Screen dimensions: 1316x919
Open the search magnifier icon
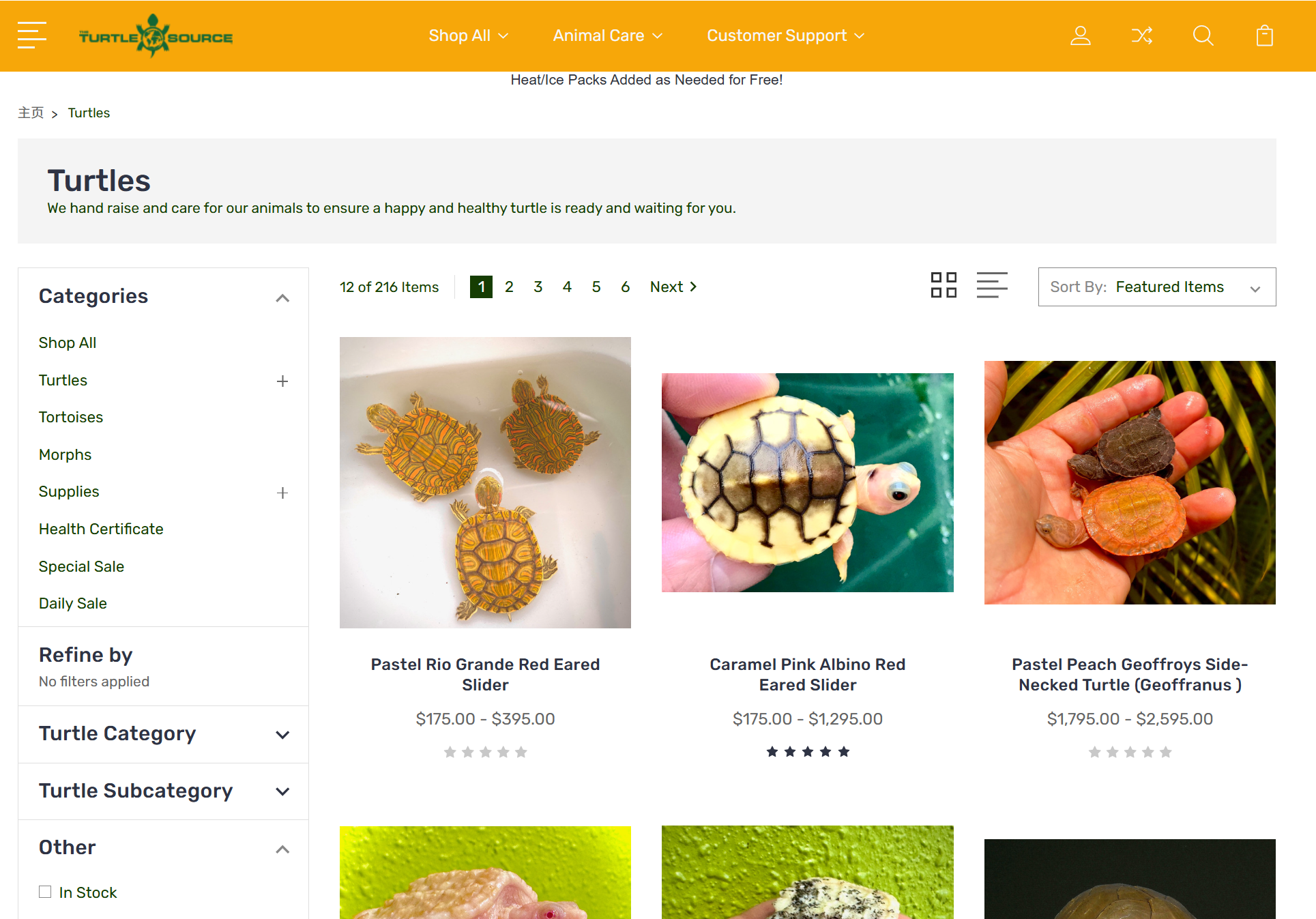(1203, 35)
